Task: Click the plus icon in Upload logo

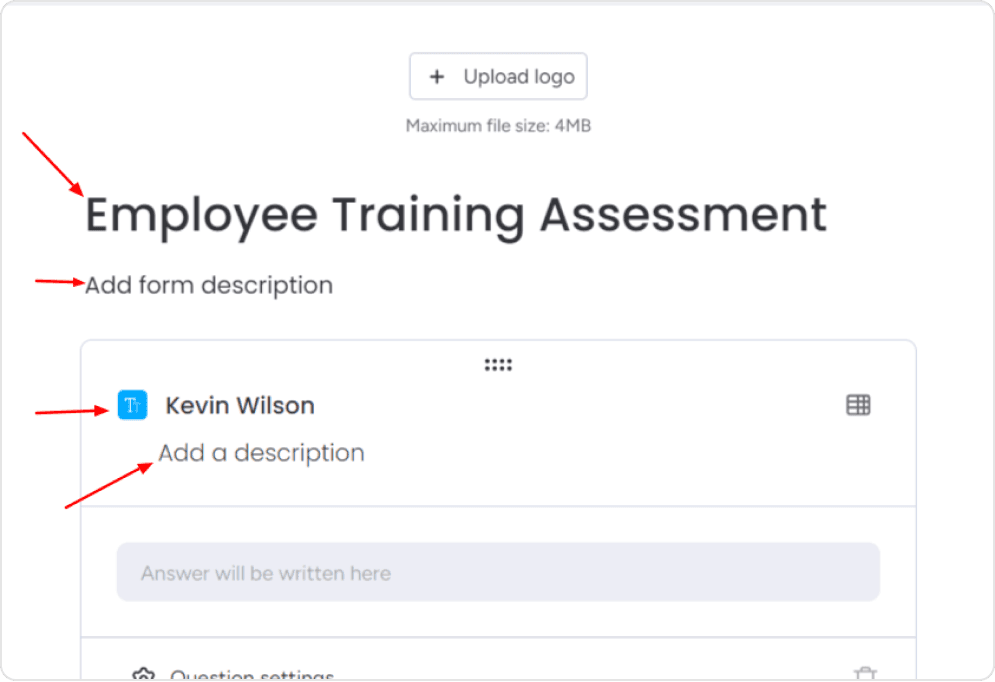Action: 437,76
